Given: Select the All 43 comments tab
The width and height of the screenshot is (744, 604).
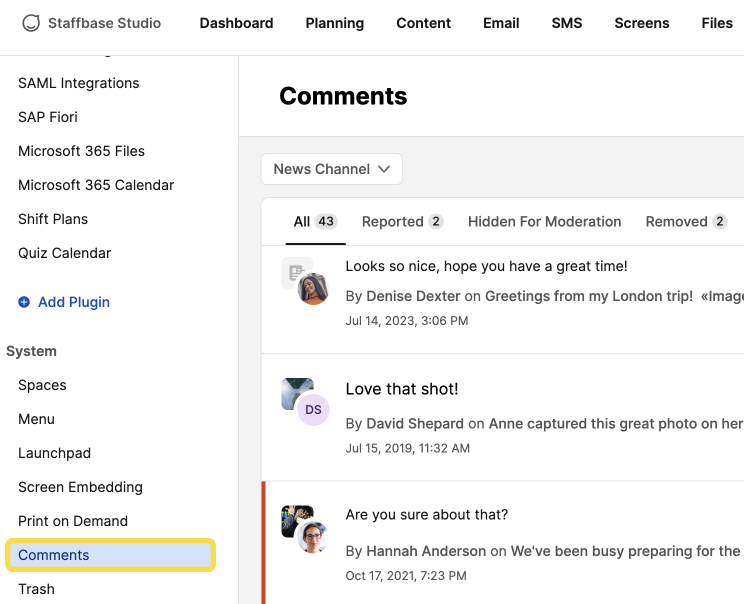Looking at the screenshot, I should (x=315, y=222).
